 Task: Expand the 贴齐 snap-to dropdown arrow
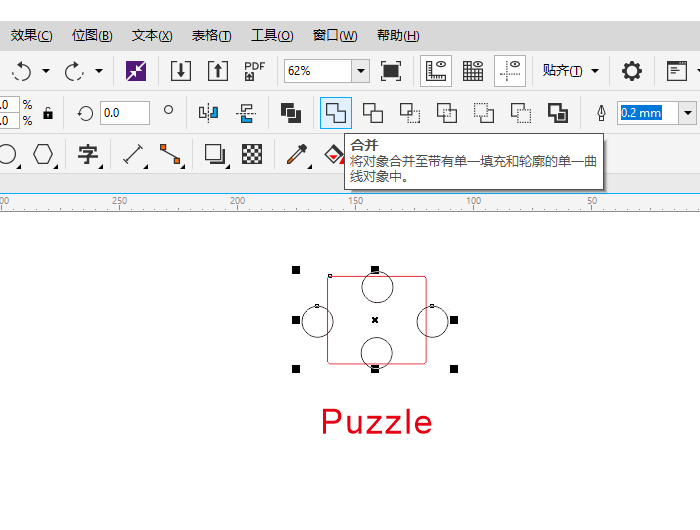click(595, 71)
